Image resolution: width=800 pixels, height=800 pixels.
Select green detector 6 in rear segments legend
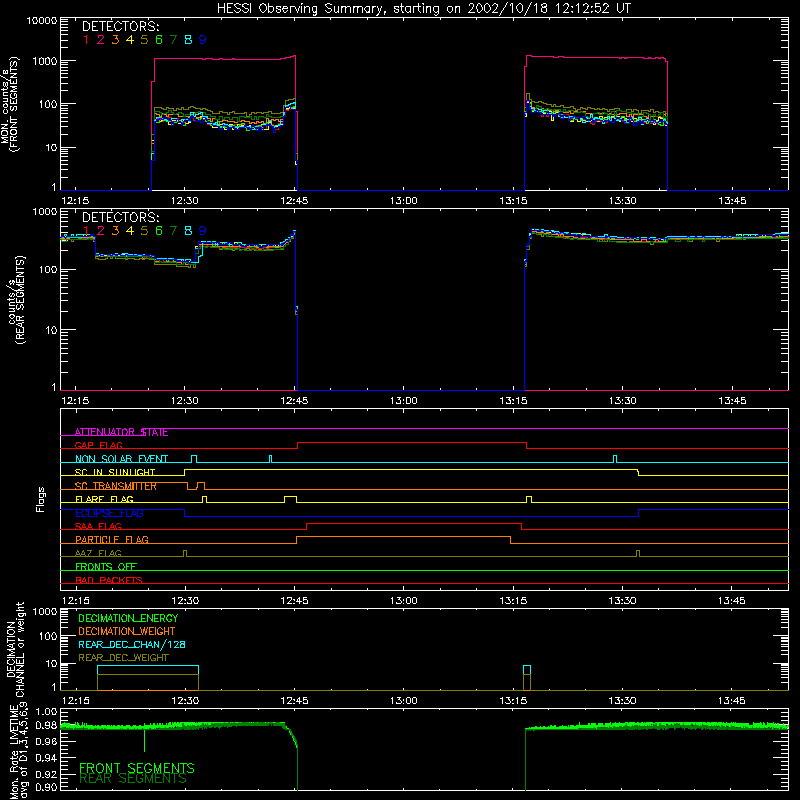[x=159, y=231]
